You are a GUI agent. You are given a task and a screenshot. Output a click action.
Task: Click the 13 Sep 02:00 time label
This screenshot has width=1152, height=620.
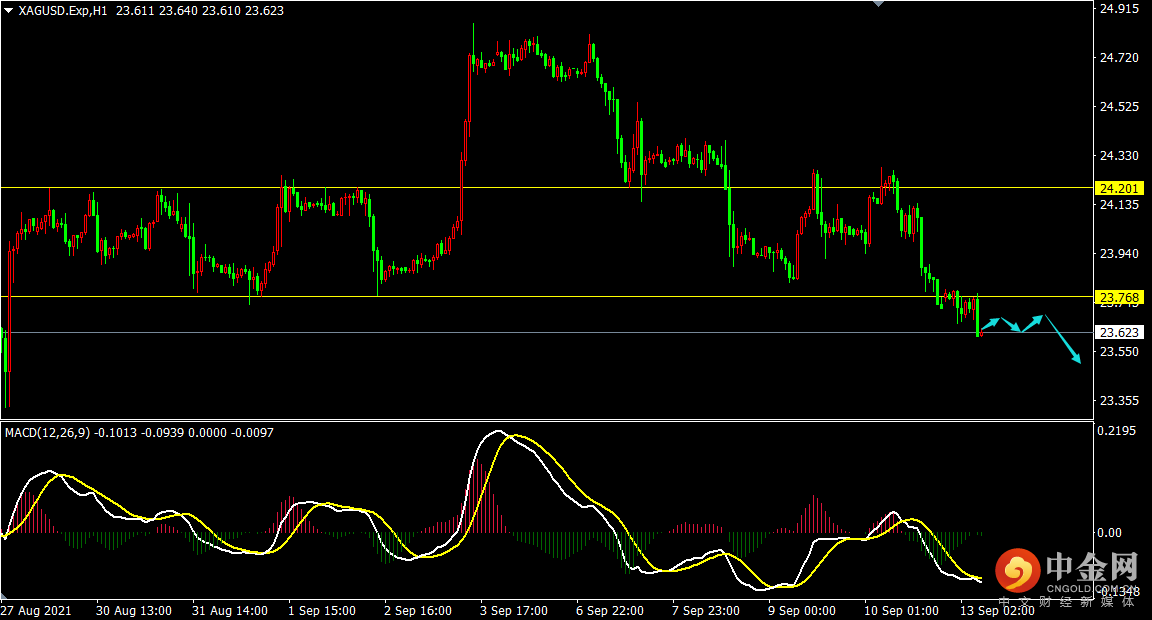click(998, 610)
